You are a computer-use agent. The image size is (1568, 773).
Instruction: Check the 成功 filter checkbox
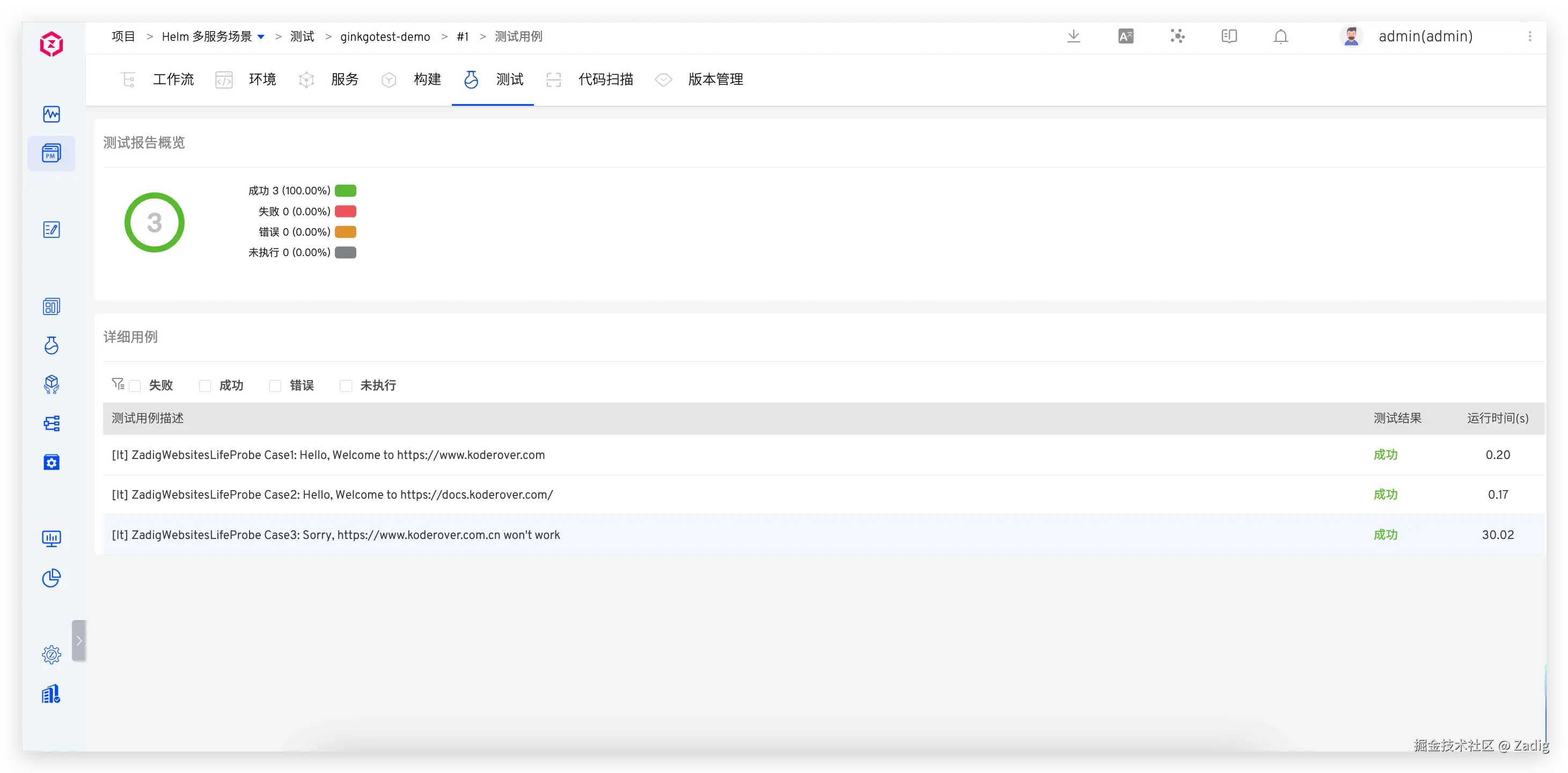205,385
